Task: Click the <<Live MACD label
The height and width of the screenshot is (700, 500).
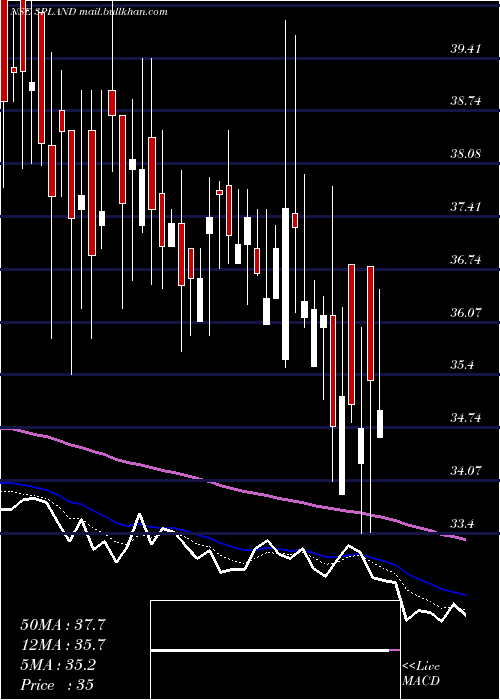Action: (x=421, y=674)
